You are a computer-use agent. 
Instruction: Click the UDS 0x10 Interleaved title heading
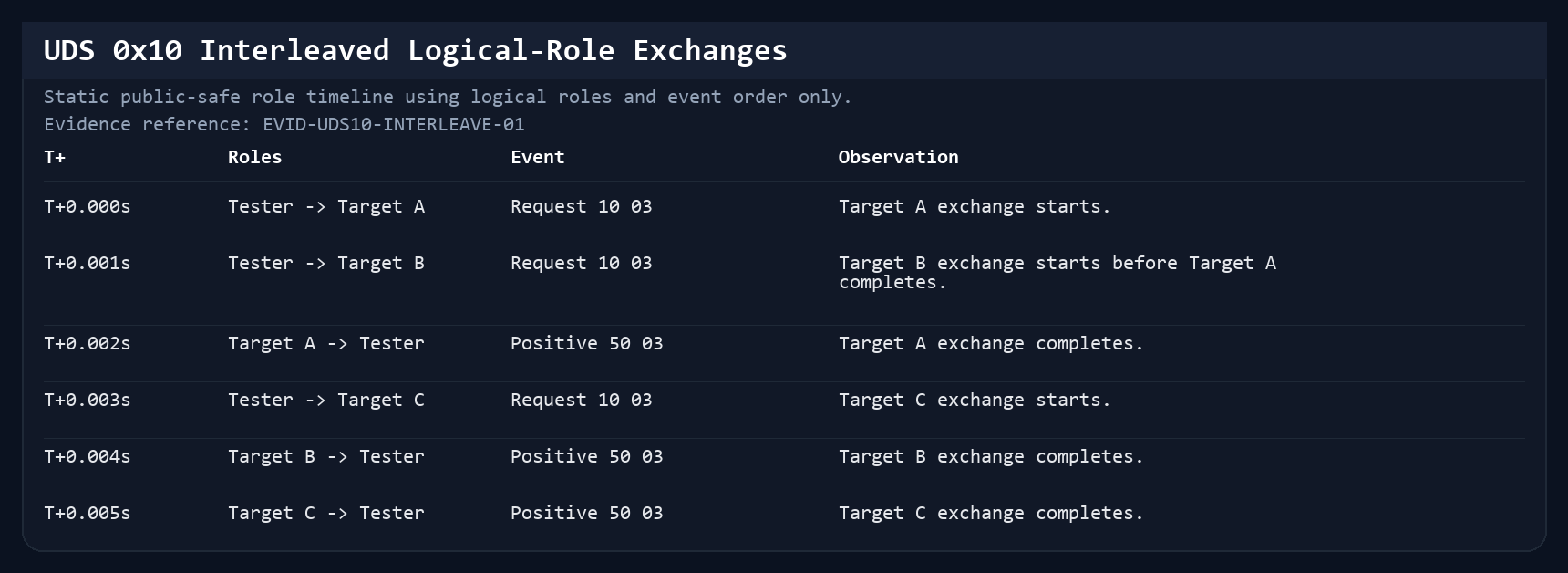(416, 50)
